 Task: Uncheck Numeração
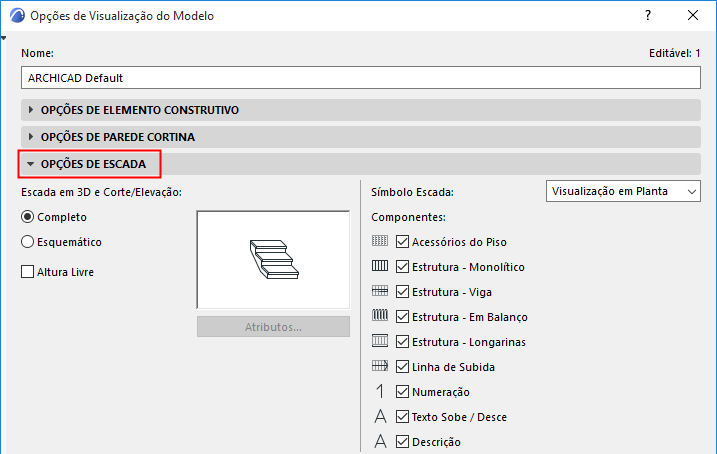tap(402, 391)
